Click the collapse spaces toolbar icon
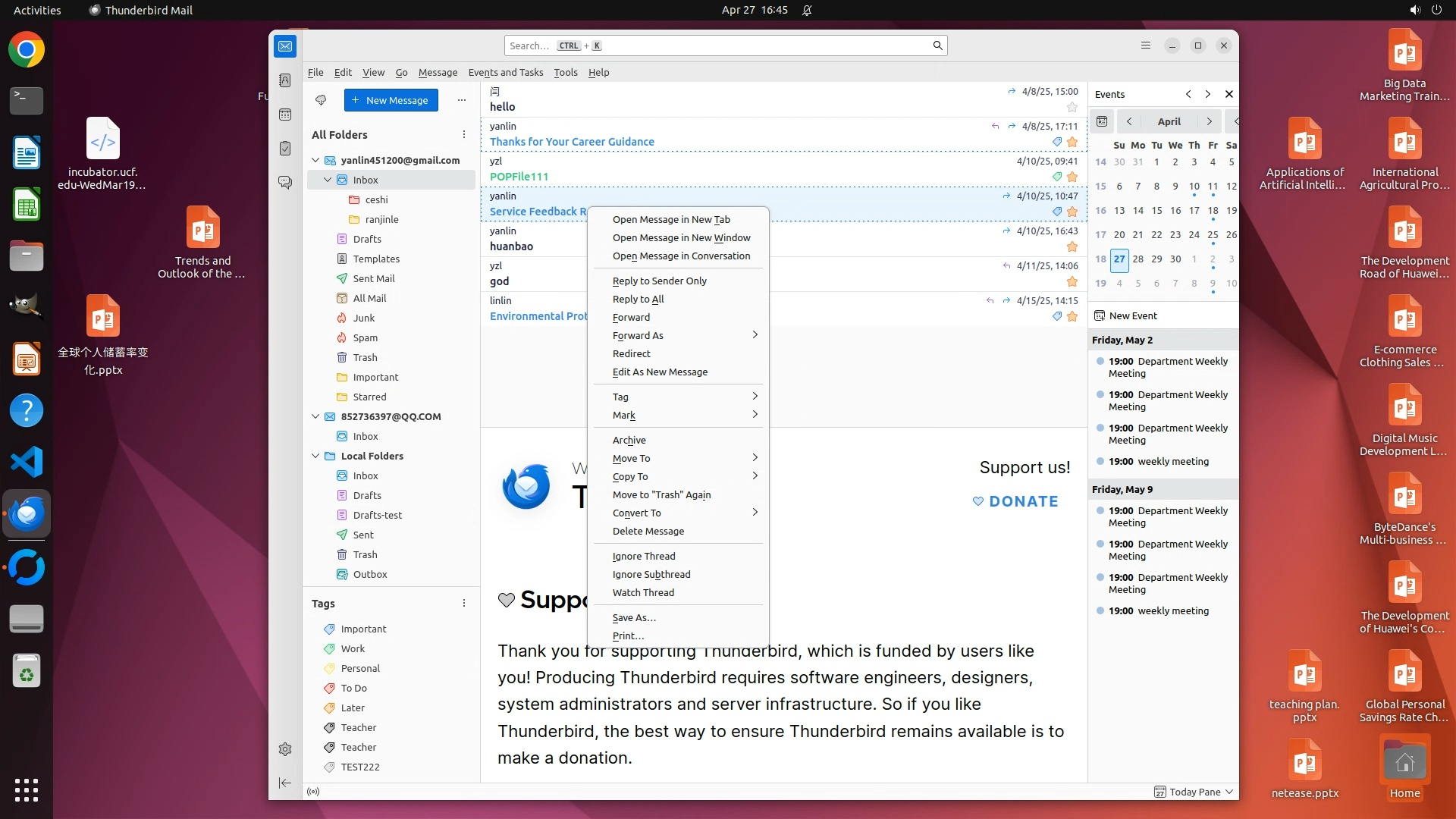Screen dimensions: 1456x819 pos(285,783)
